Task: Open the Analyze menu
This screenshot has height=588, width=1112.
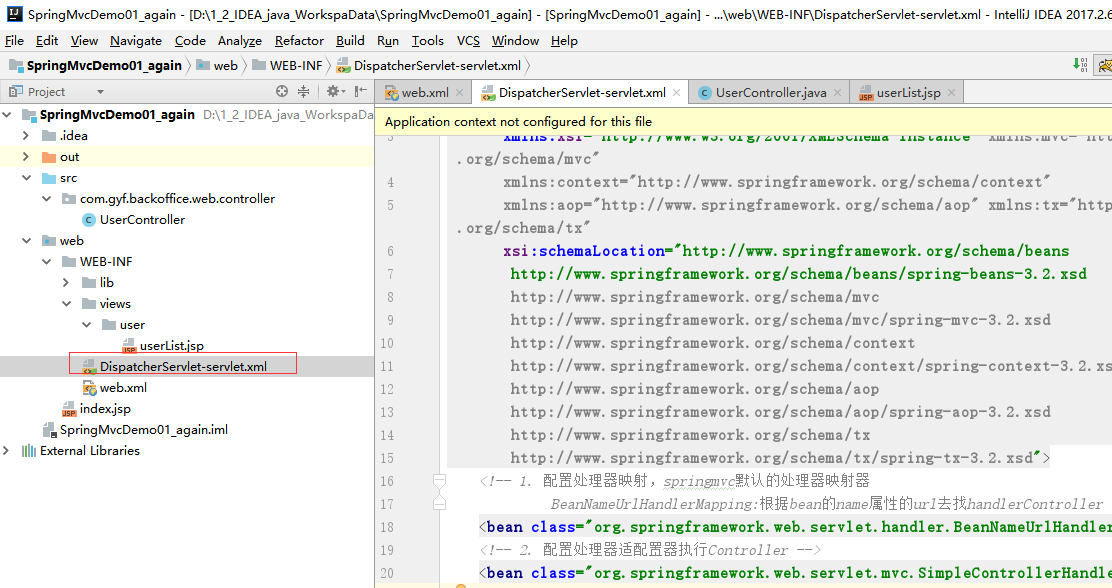Action: [x=240, y=41]
